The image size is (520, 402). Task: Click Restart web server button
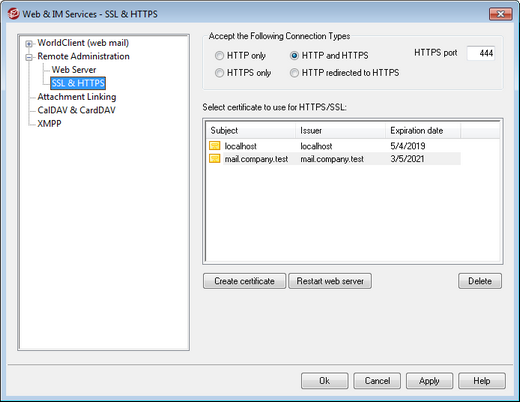tap(330, 281)
